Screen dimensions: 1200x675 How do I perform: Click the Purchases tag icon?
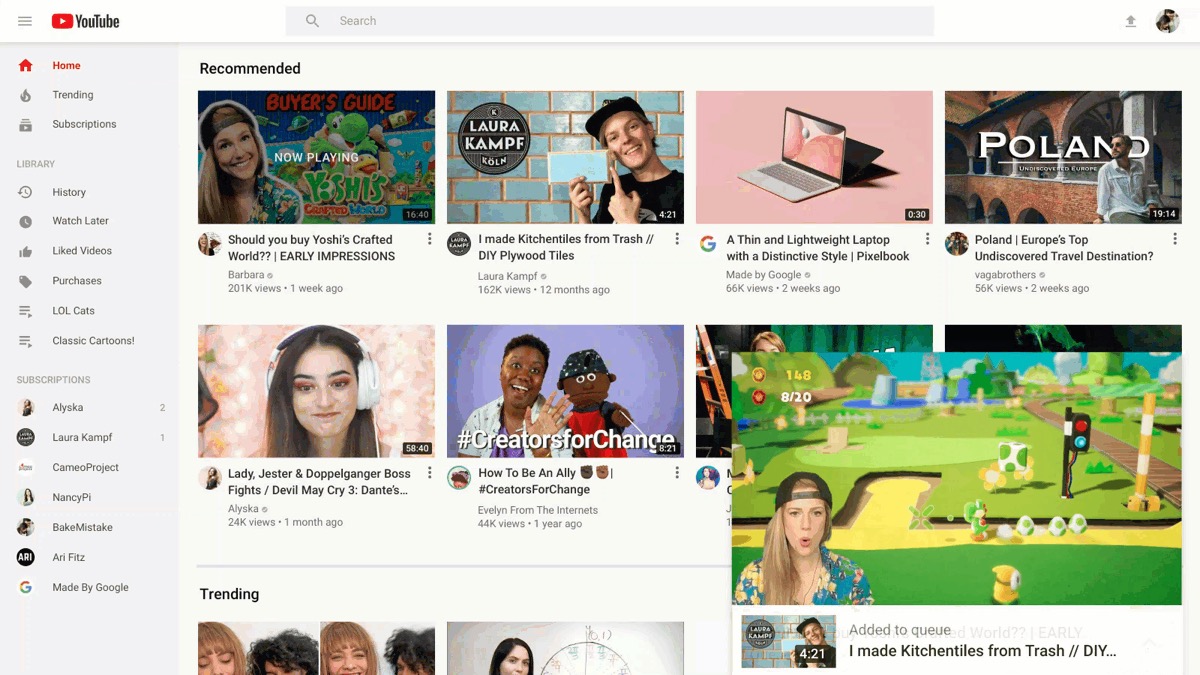click(x=26, y=281)
